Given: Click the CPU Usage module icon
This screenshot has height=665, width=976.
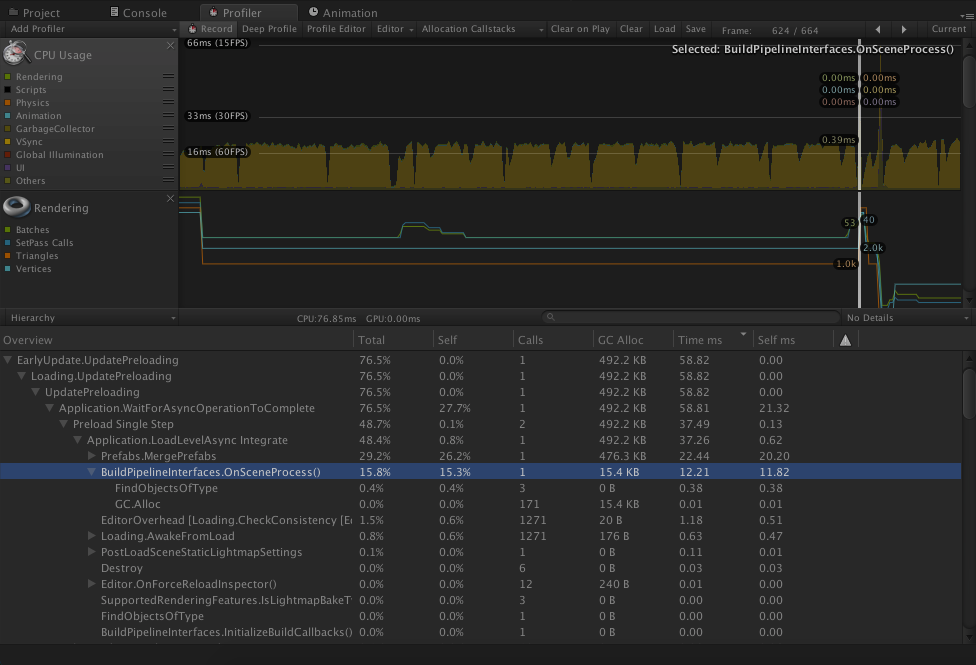Looking at the screenshot, I should (16, 54).
